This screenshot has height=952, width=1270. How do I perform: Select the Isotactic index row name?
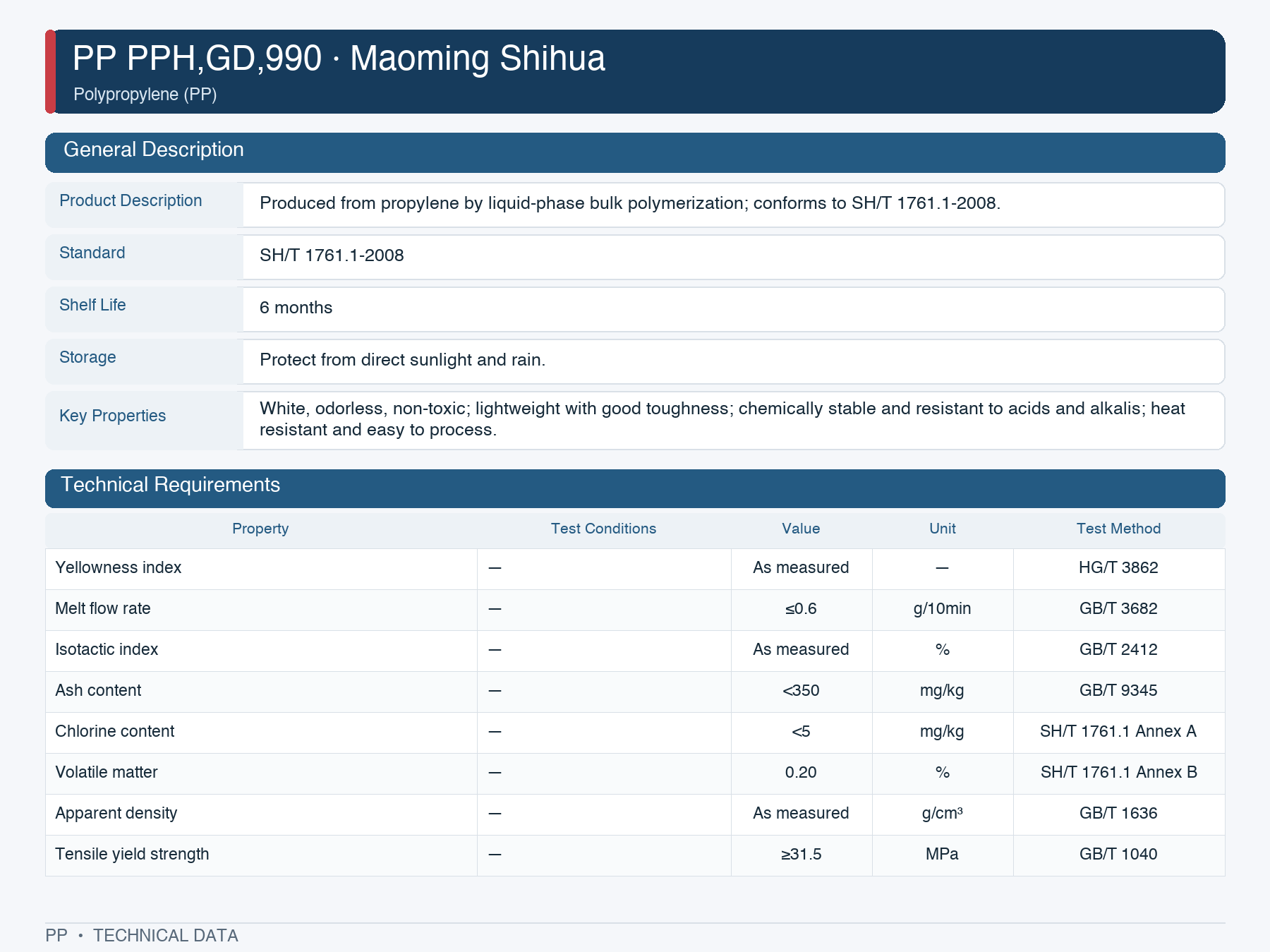click(x=107, y=650)
